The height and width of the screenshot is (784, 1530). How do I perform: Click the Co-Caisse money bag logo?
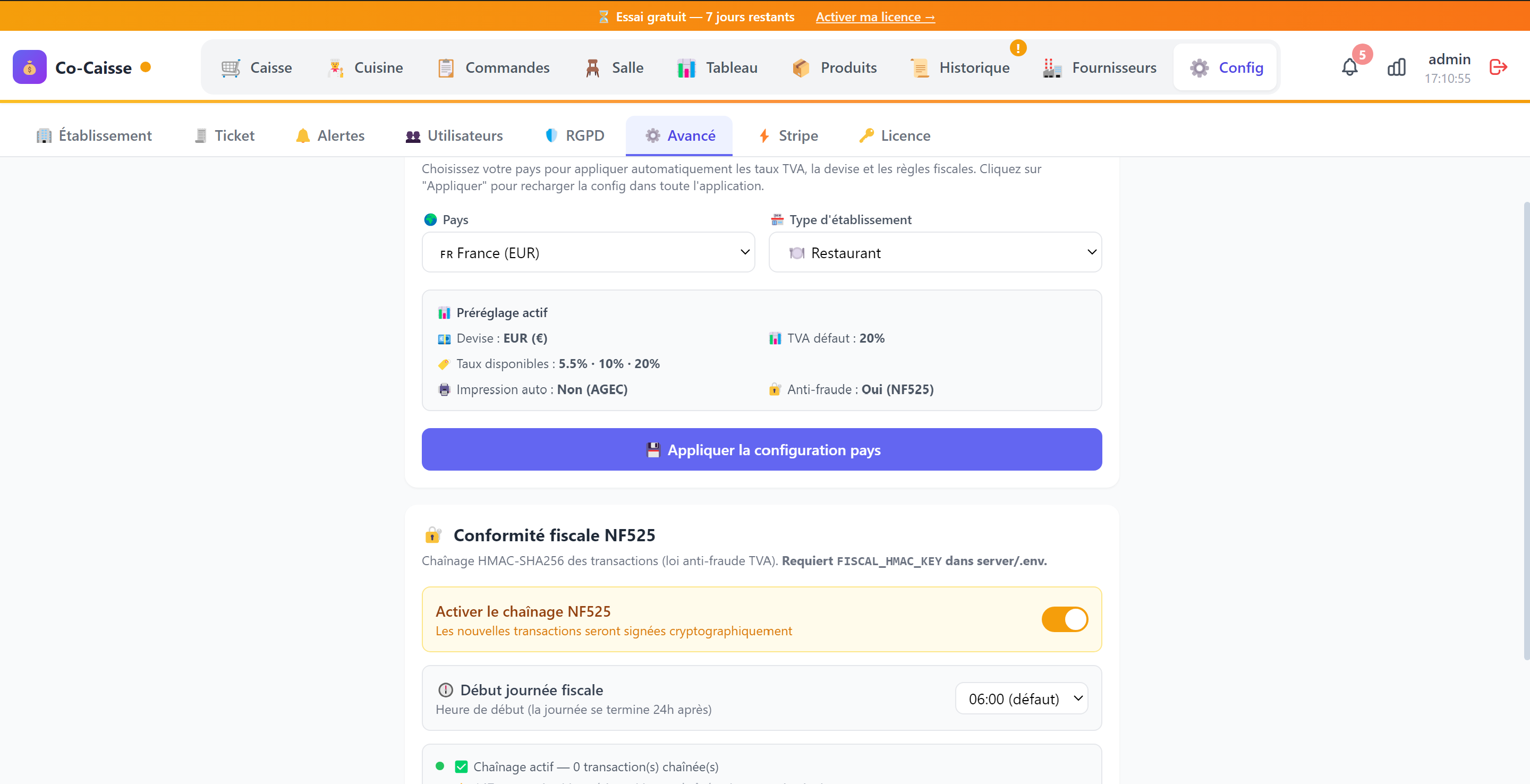[30, 67]
